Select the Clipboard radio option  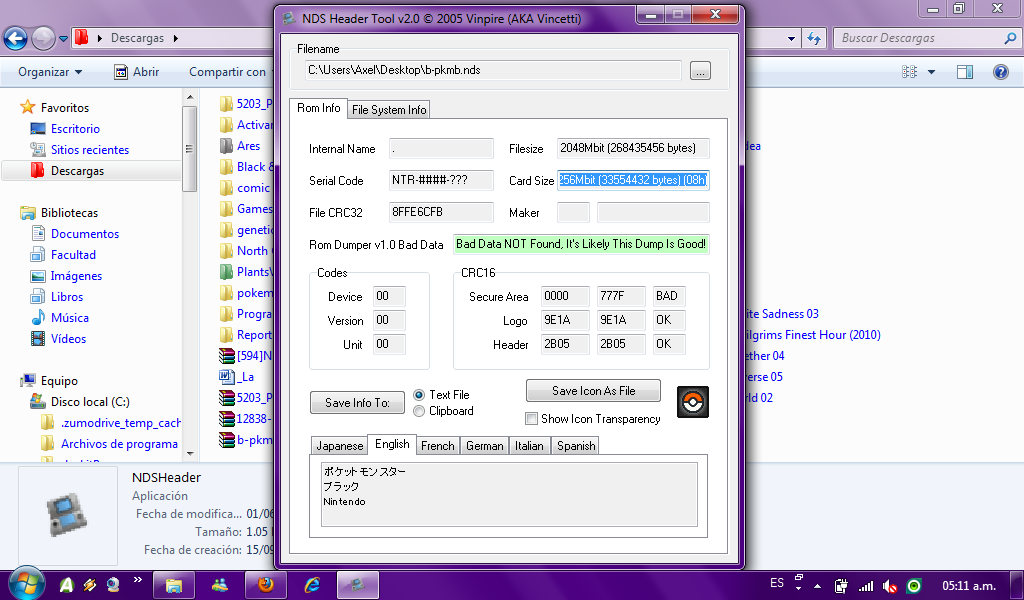tap(419, 411)
